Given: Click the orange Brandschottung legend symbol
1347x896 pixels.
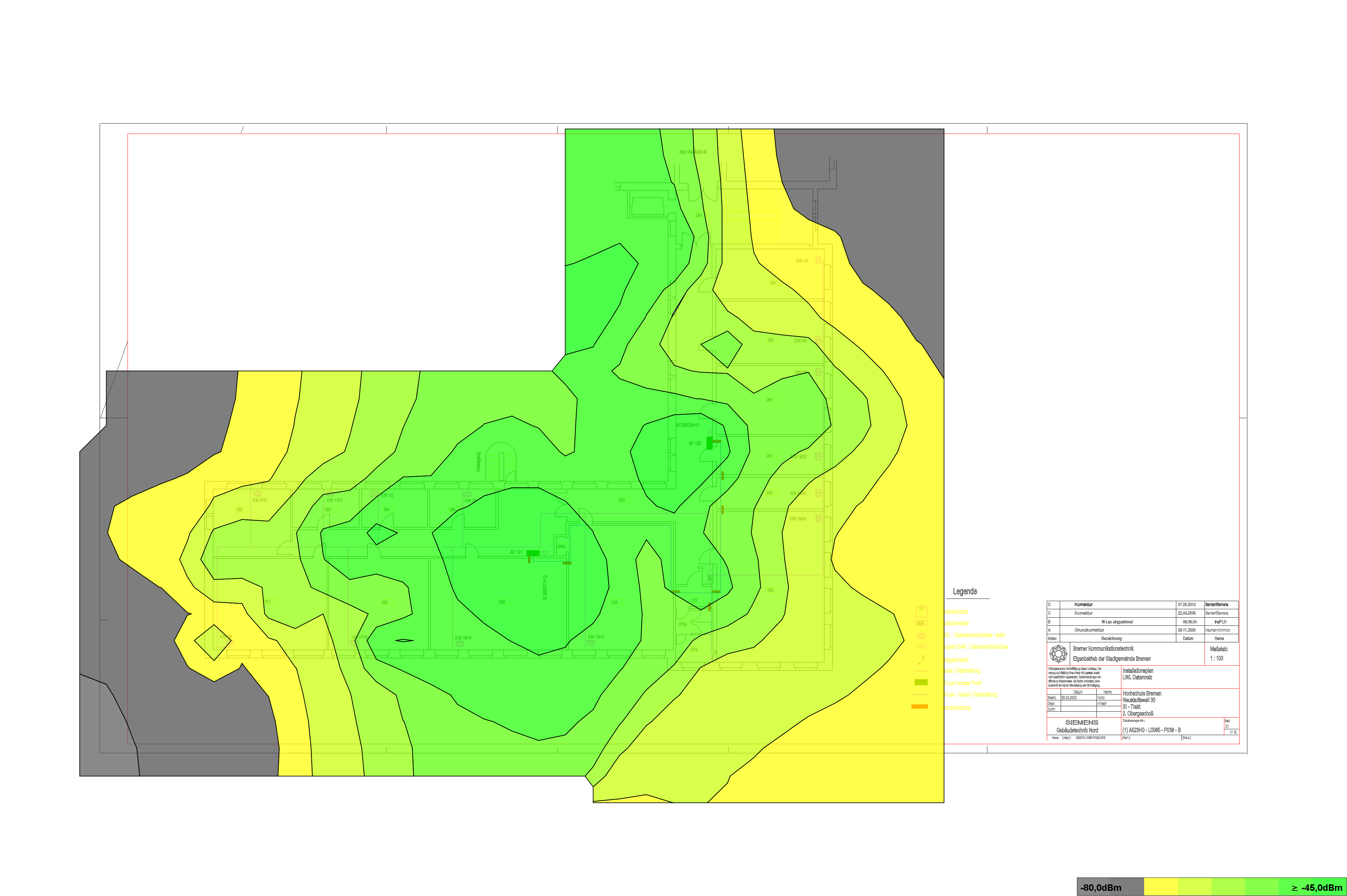Looking at the screenshot, I should [919, 707].
